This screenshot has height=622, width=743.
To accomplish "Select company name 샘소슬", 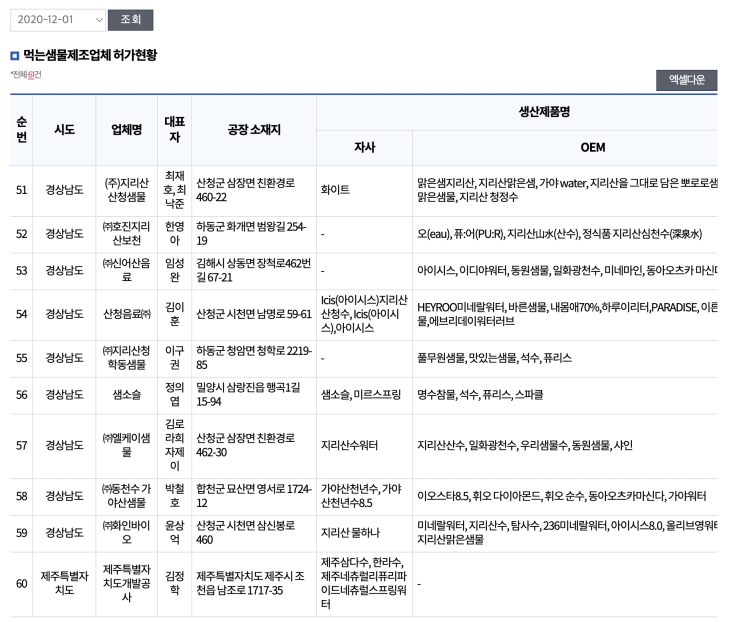I will 127,395.
